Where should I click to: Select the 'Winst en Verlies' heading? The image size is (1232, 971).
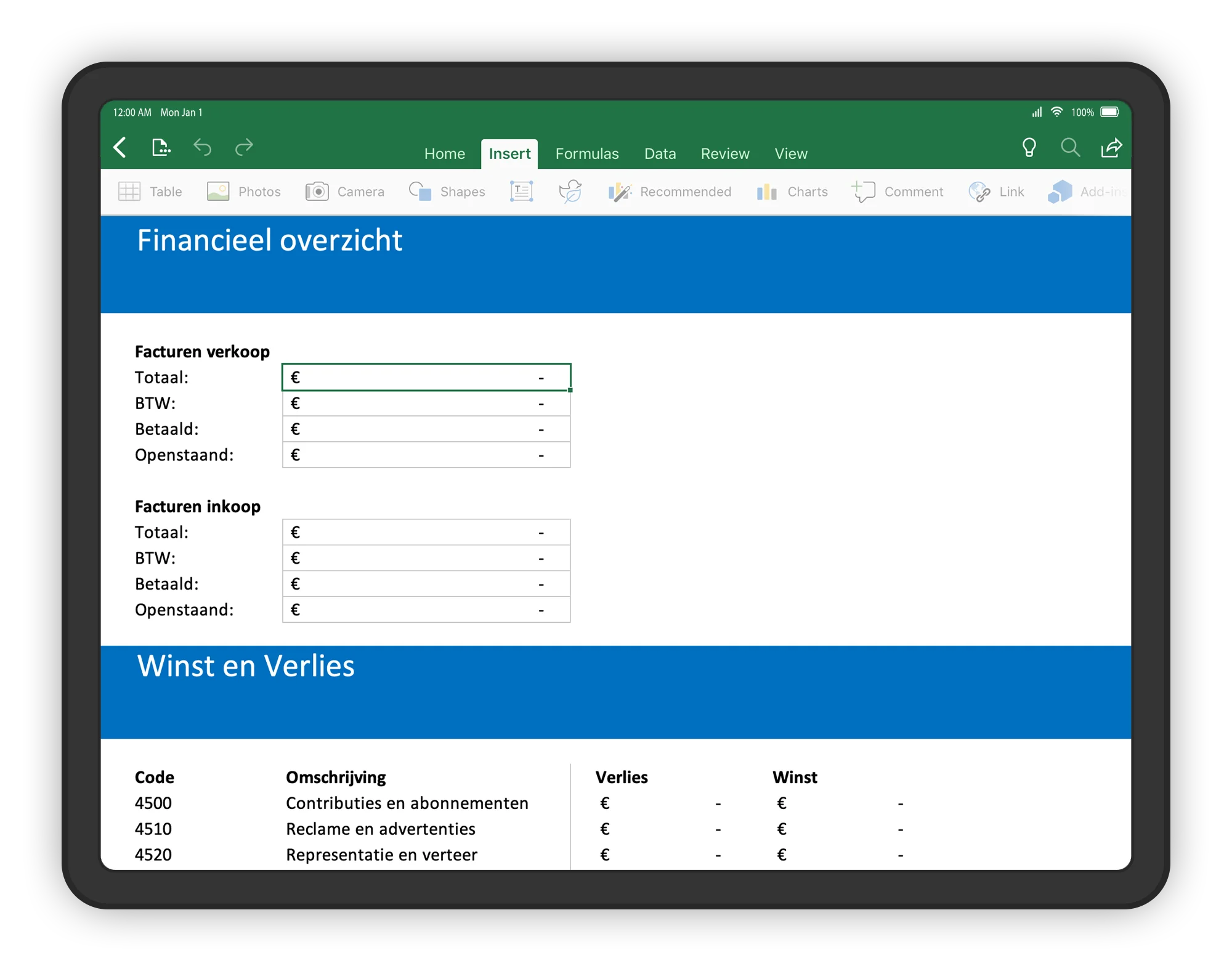pyautogui.click(x=246, y=666)
